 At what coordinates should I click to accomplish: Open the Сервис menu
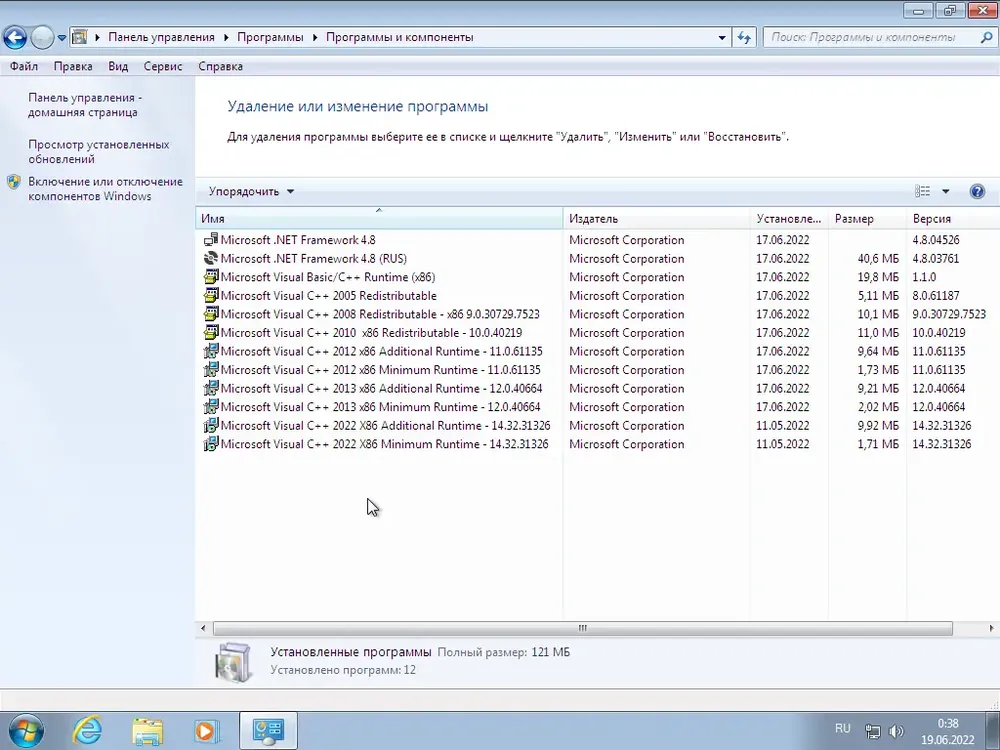tap(163, 66)
